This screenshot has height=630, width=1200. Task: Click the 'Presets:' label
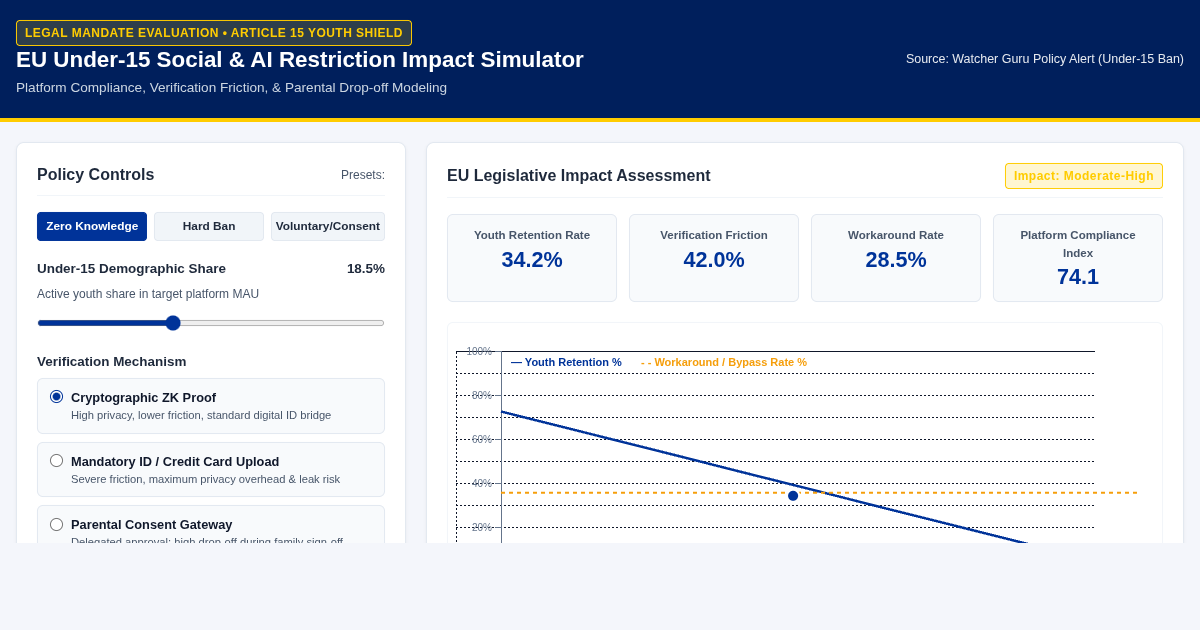[x=363, y=175]
